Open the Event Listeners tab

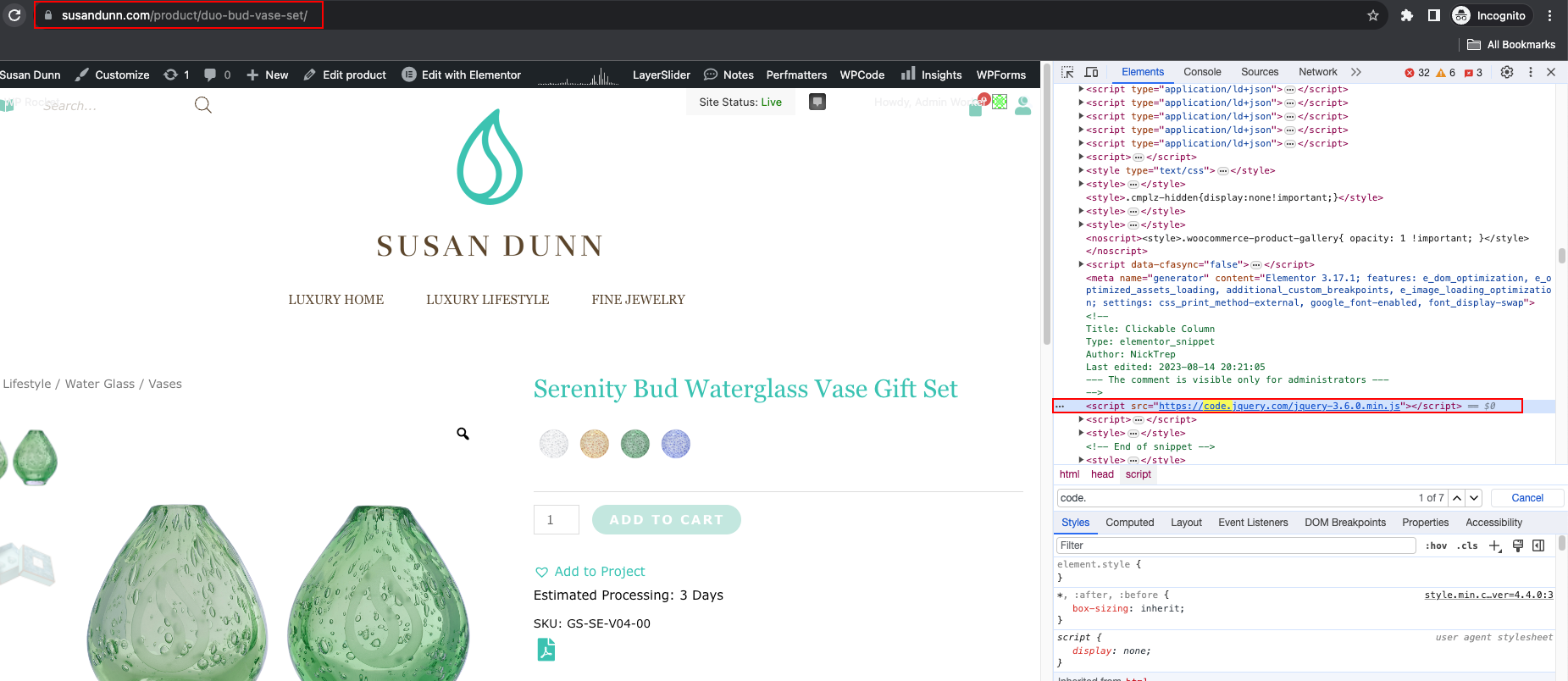1253,523
